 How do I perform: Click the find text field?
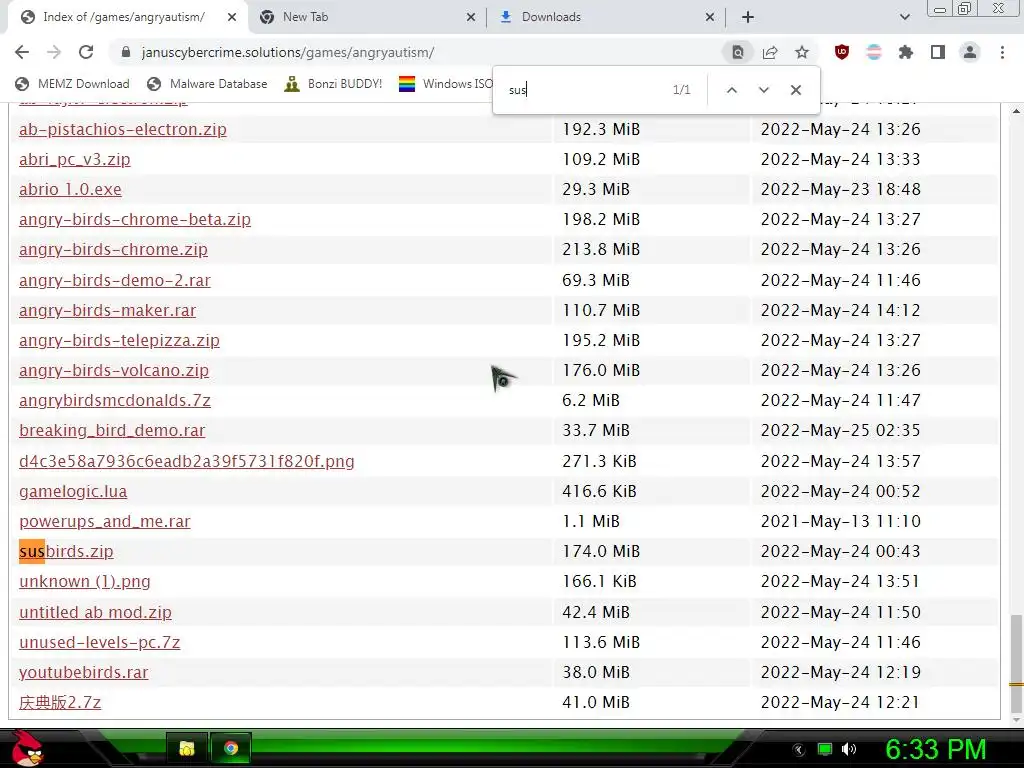tap(584, 90)
